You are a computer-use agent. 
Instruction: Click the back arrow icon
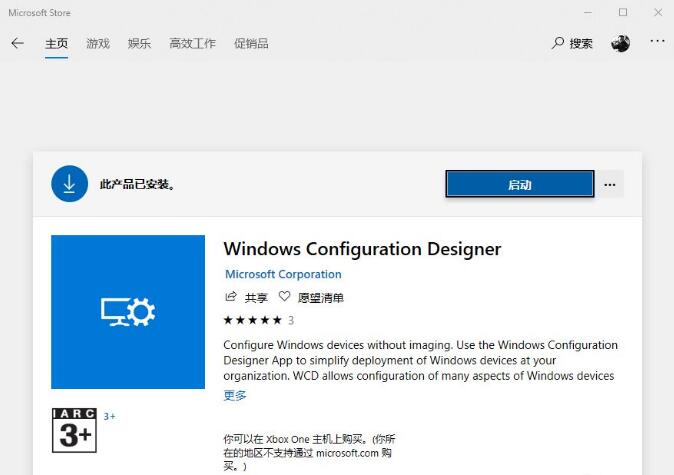tap(17, 44)
